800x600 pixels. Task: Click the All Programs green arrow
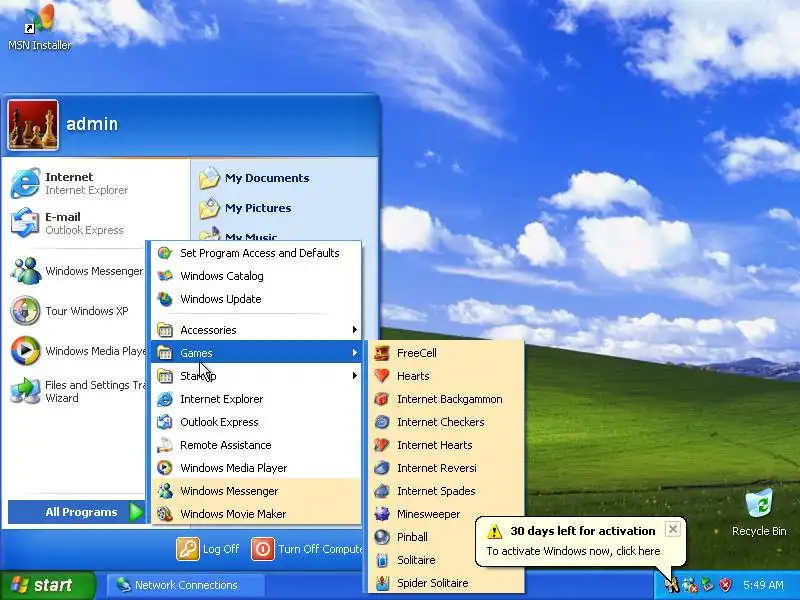coord(136,512)
